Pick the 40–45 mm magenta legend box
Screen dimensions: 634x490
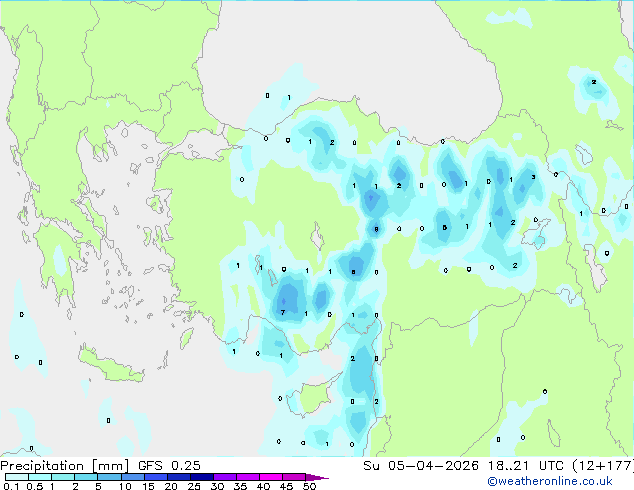(x=271, y=477)
